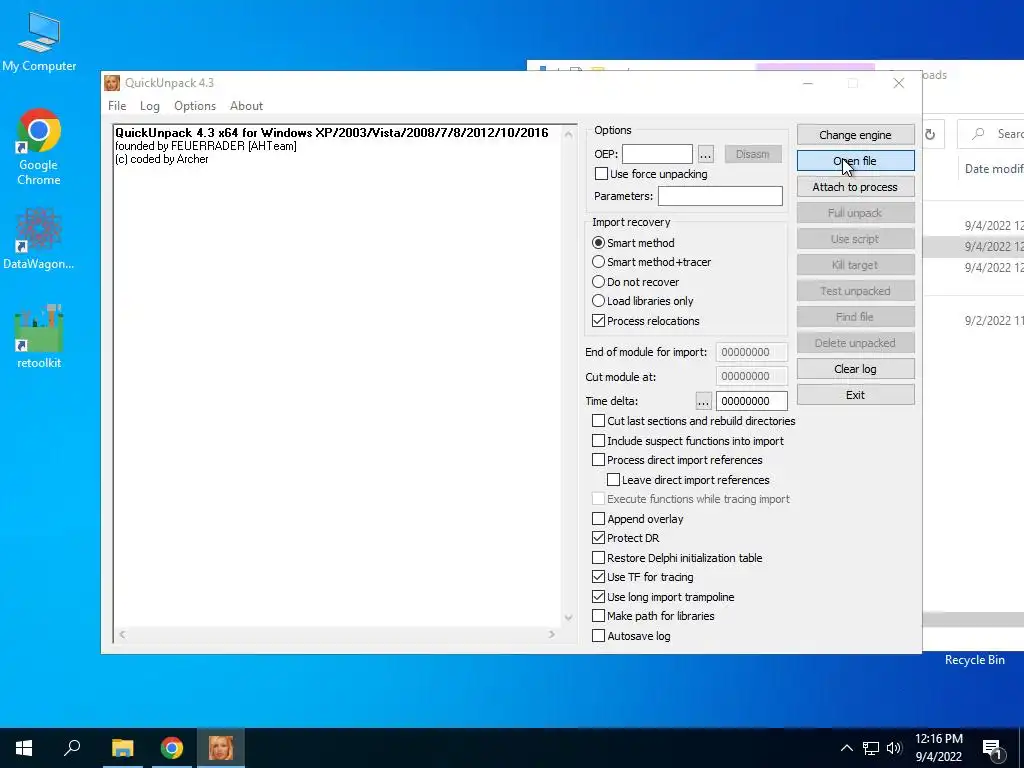1024x768 pixels.
Task: Open the Log menu
Action: coord(150,106)
